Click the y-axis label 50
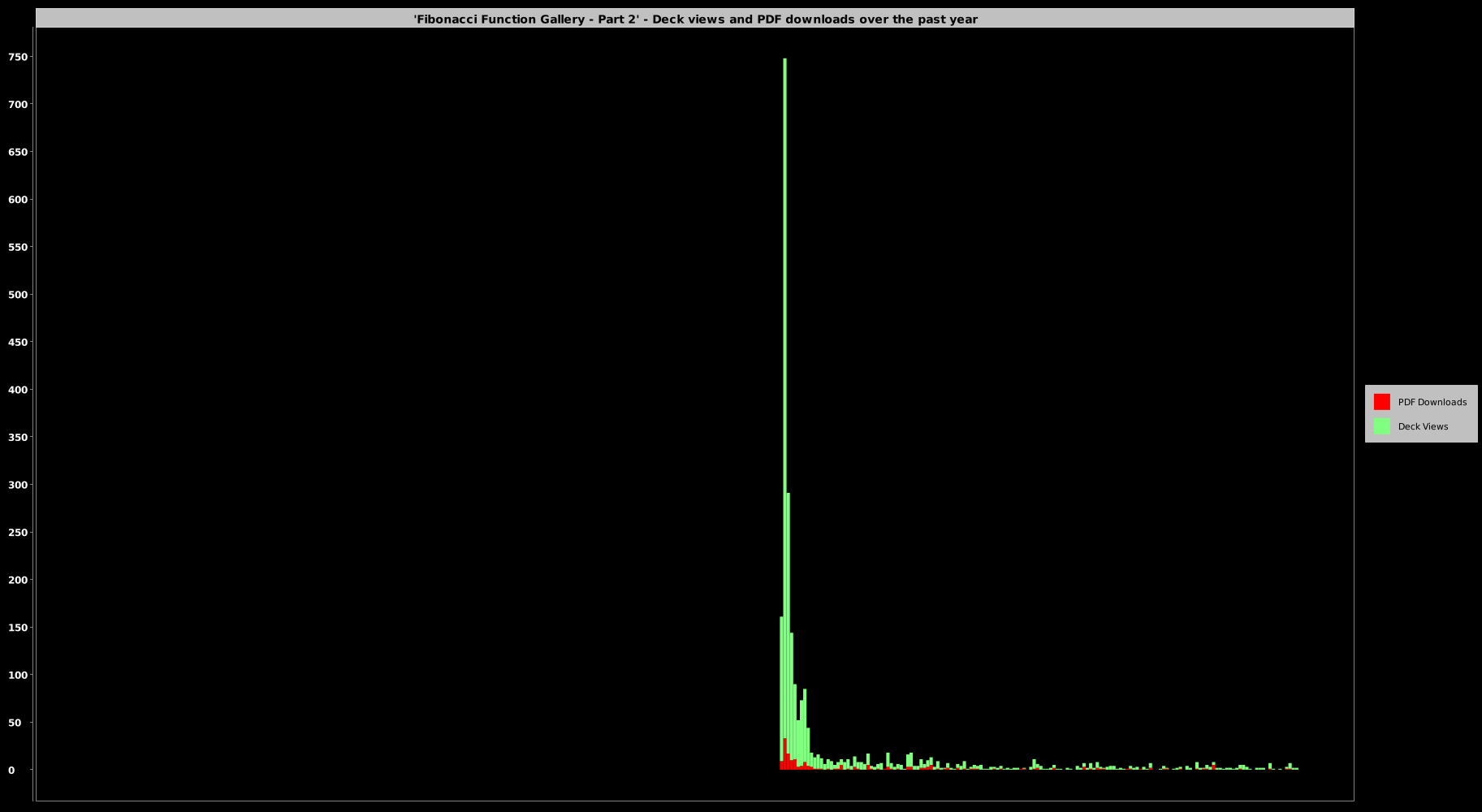 point(15,722)
